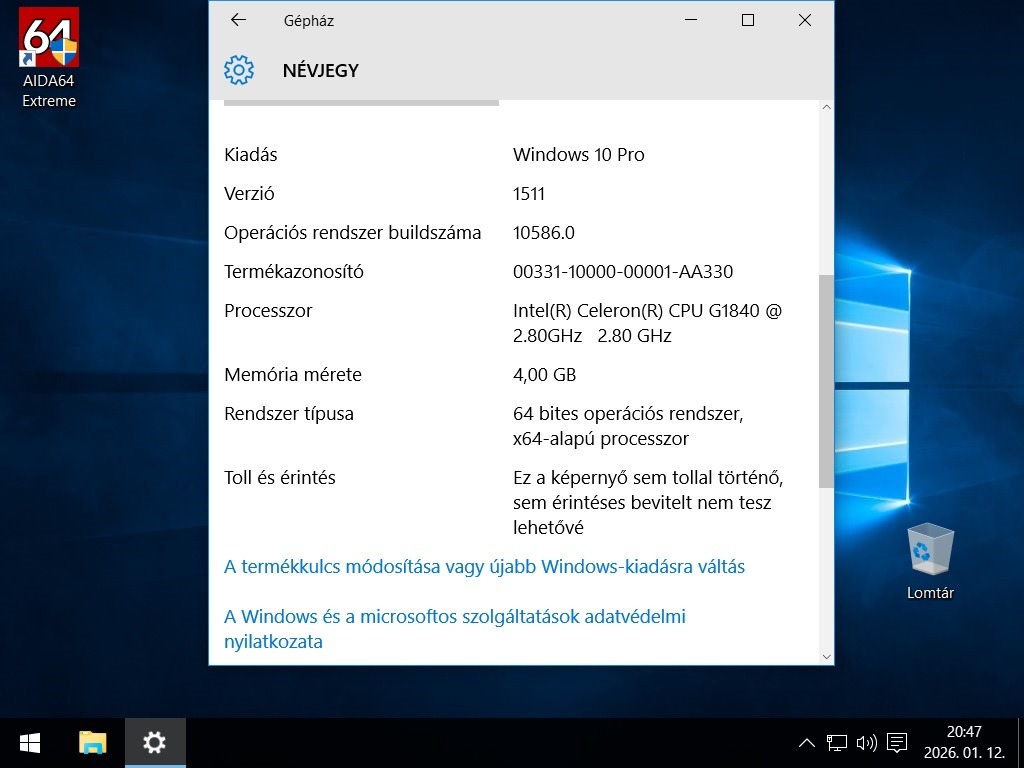Open the AIDA64 Extreme desktop shortcut
The width and height of the screenshot is (1024, 768).
(x=49, y=57)
